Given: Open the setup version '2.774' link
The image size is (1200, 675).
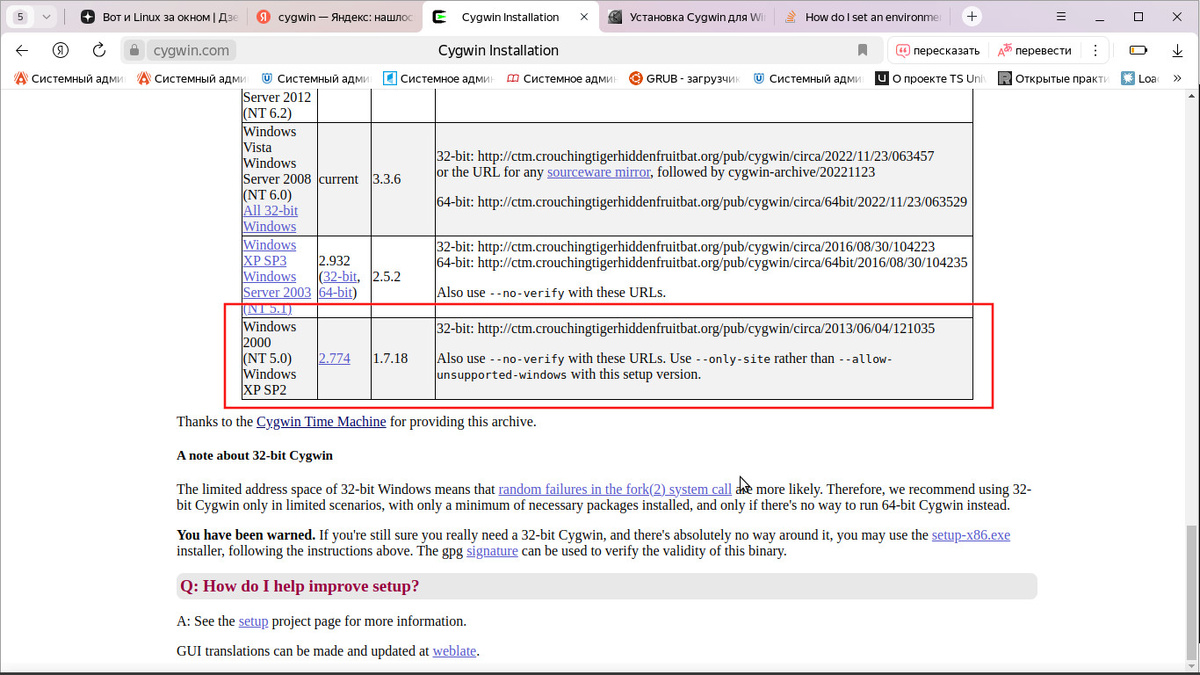Looking at the screenshot, I should pyautogui.click(x=334, y=358).
